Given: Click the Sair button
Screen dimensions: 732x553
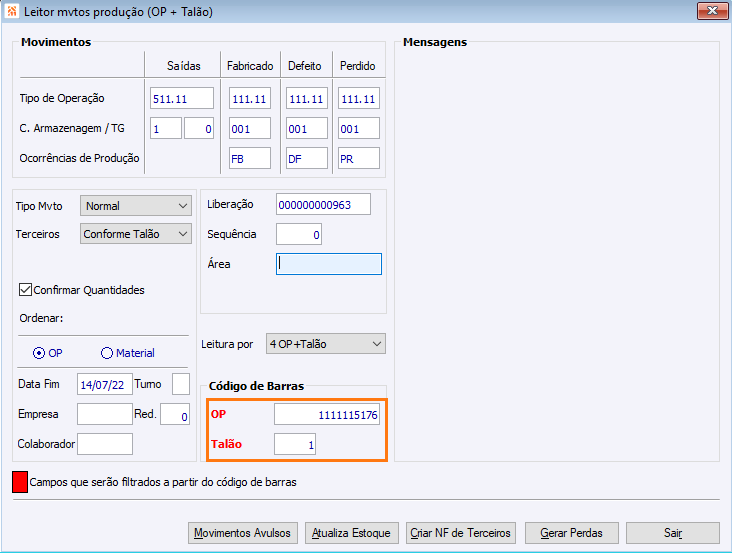Looking at the screenshot, I should [673, 533].
